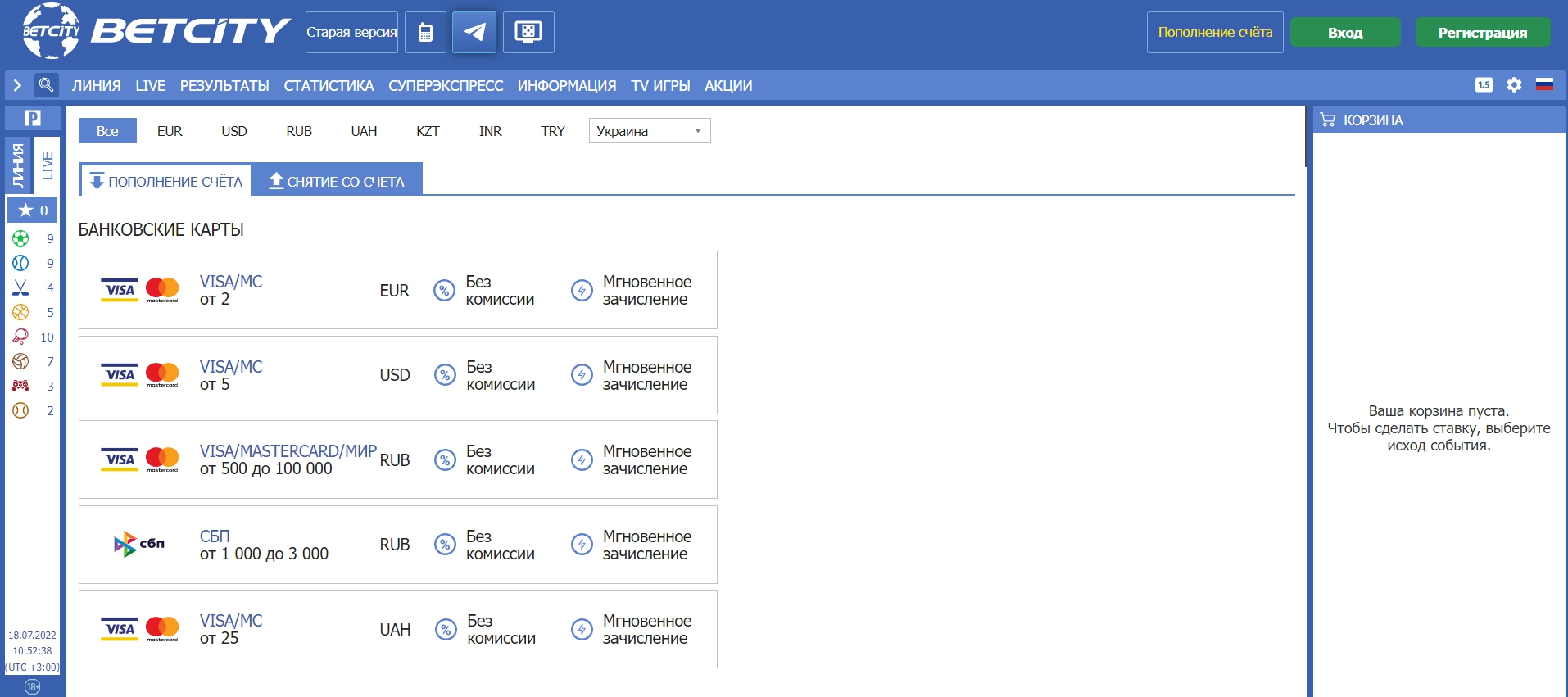
Task: Click the green Регистрация button
Action: point(1482,33)
